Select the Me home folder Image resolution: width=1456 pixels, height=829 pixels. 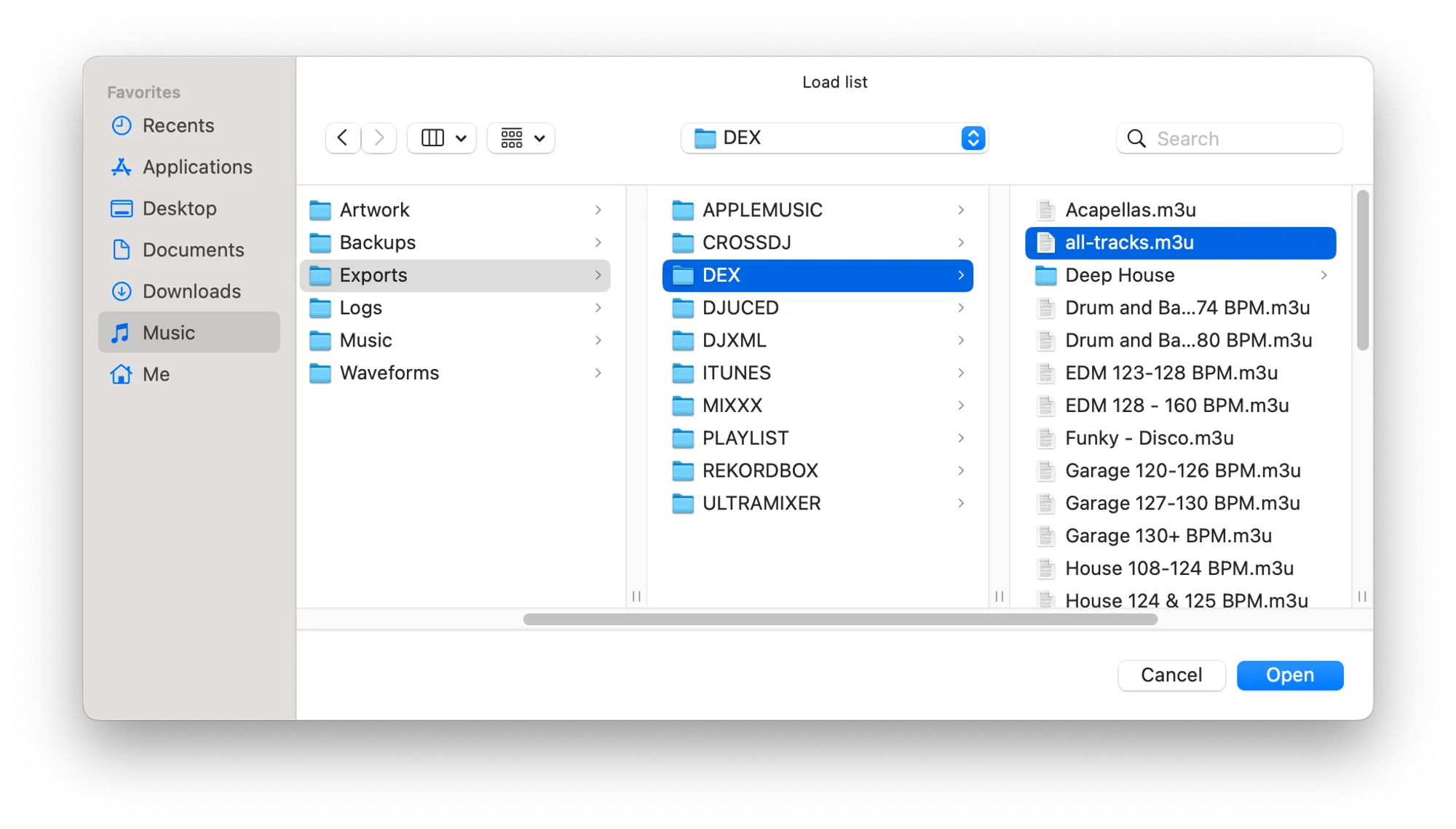click(x=156, y=375)
